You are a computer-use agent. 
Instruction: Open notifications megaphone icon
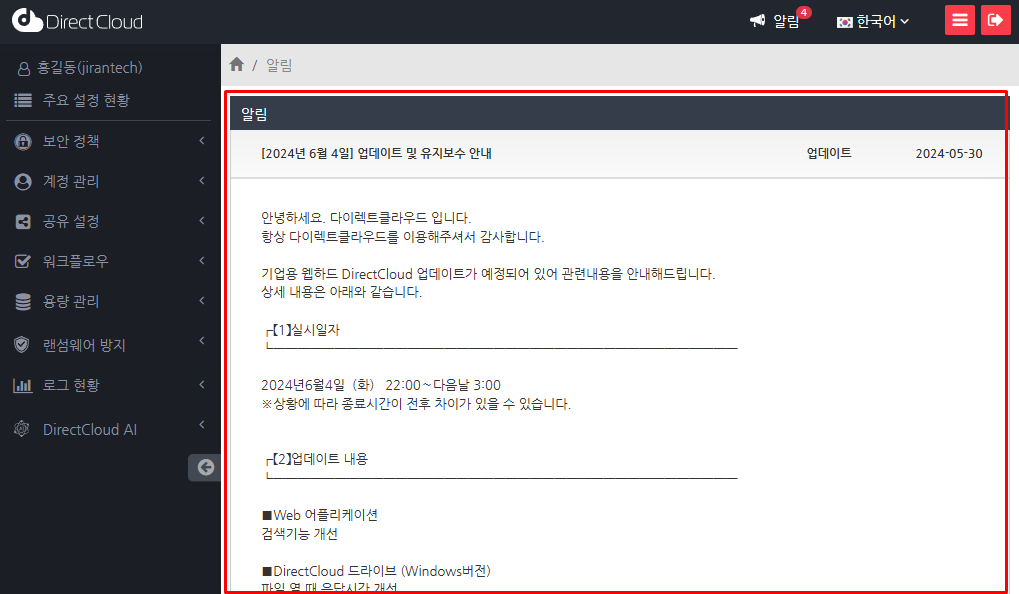(x=758, y=21)
